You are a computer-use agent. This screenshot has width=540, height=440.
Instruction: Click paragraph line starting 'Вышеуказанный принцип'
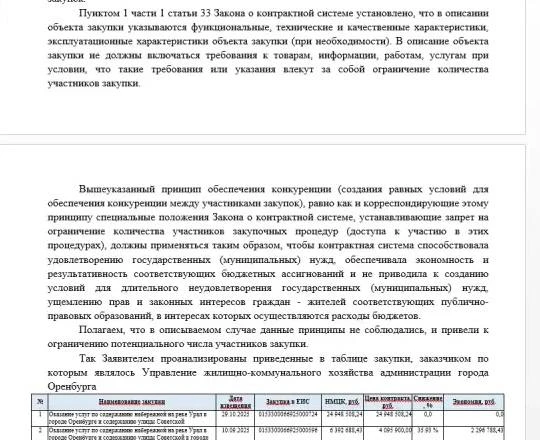tap(284, 189)
